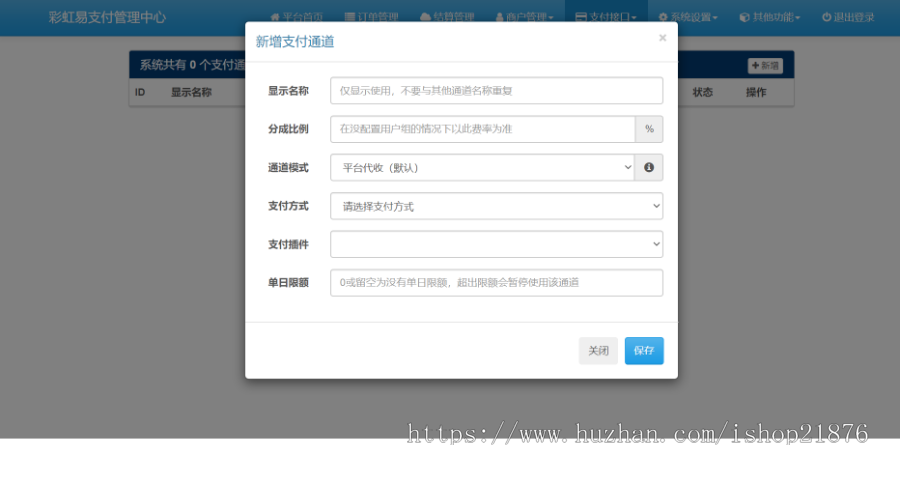Click the percent sign addon
This screenshot has width=900, height=483.
point(649,129)
